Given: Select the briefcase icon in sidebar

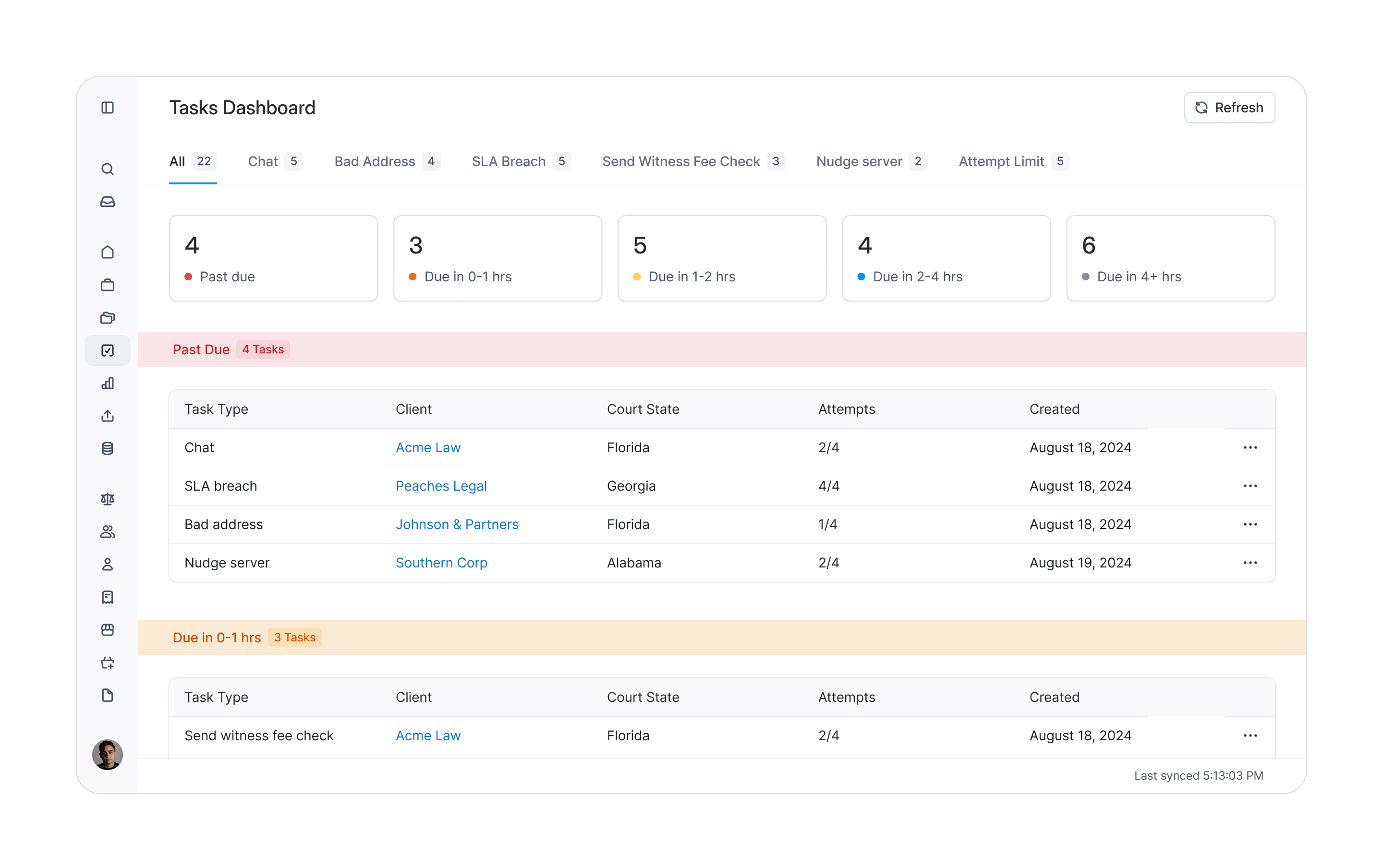Looking at the screenshot, I should [108, 285].
